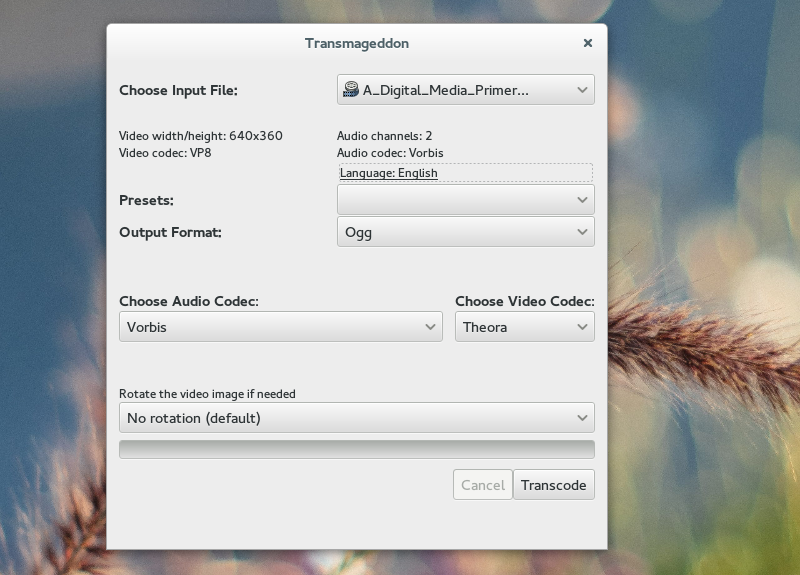Open the No rotation (default) dropdown
800x575 pixels.
point(357,418)
